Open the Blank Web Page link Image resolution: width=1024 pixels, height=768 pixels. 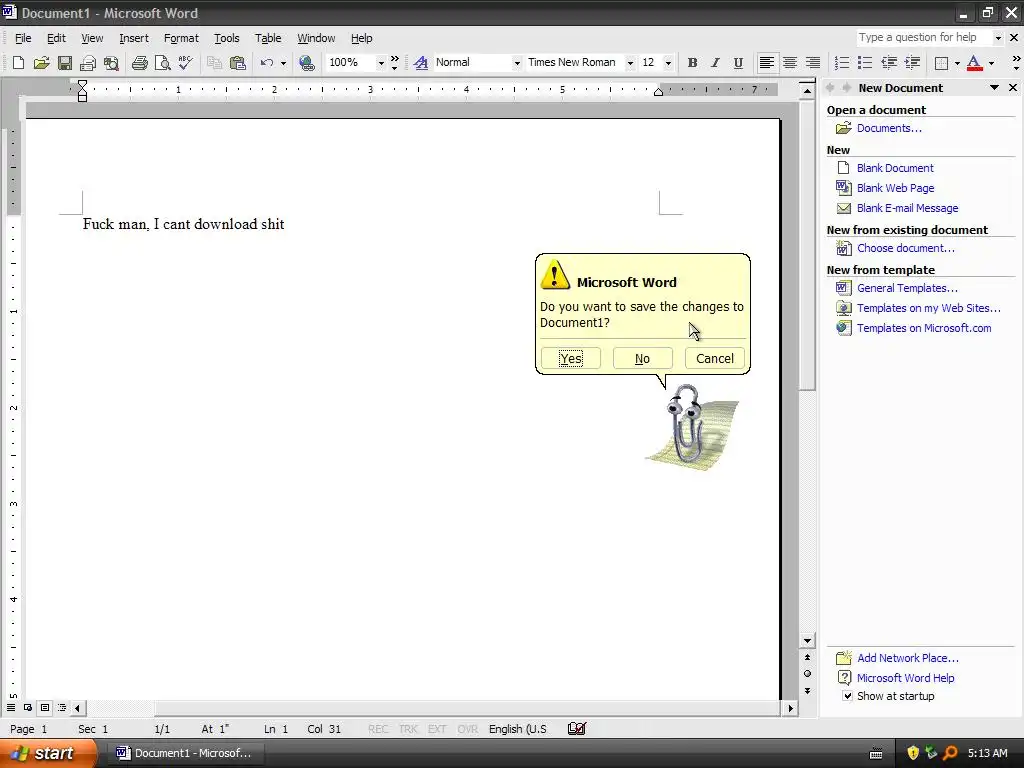[895, 188]
